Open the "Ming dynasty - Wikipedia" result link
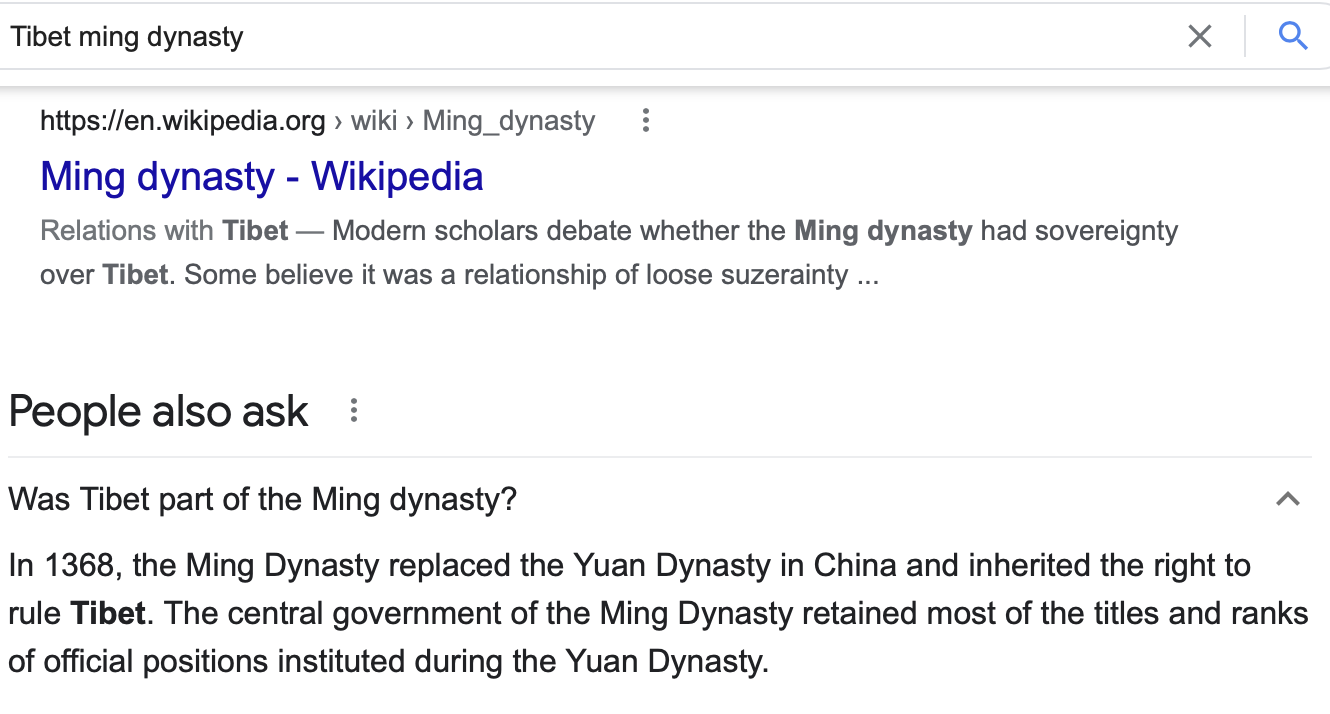Screen dimensions: 1330x714 (262, 177)
